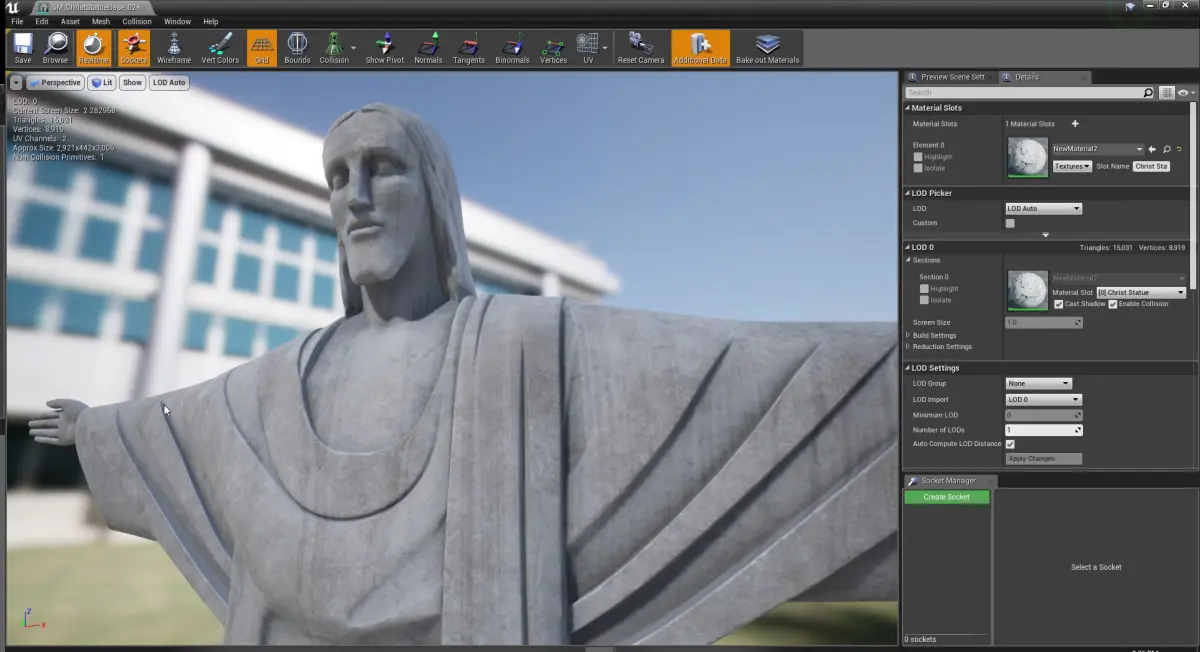Toggle the Custom LOD checkbox
Image resolution: width=1200 pixels, height=652 pixels.
click(x=1010, y=223)
